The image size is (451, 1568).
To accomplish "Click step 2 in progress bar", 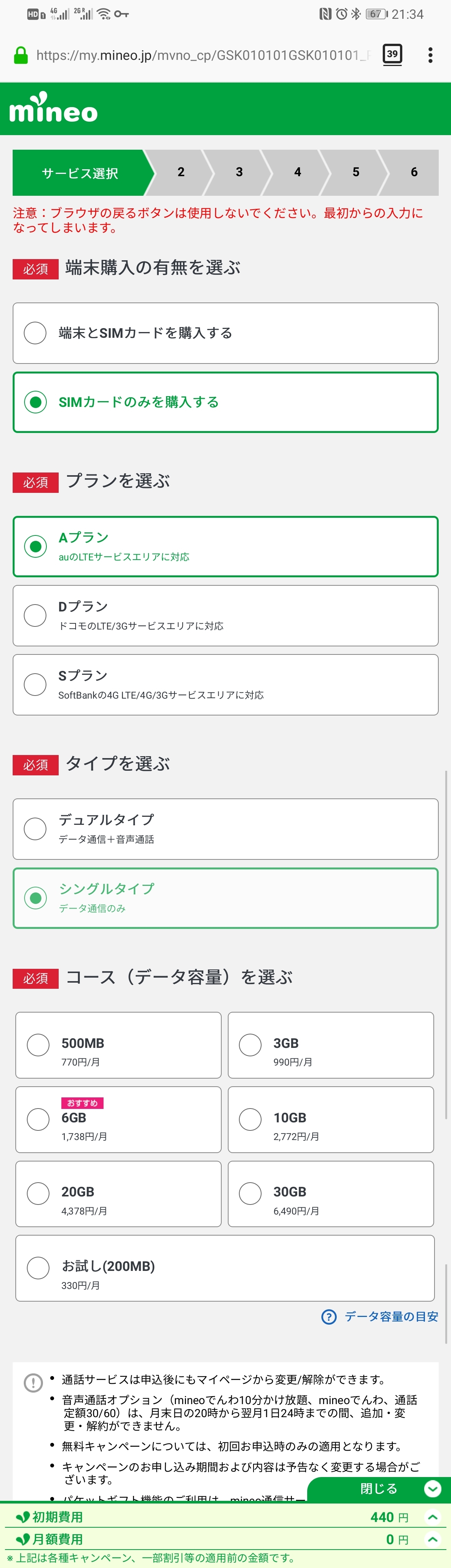I will coord(181,172).
